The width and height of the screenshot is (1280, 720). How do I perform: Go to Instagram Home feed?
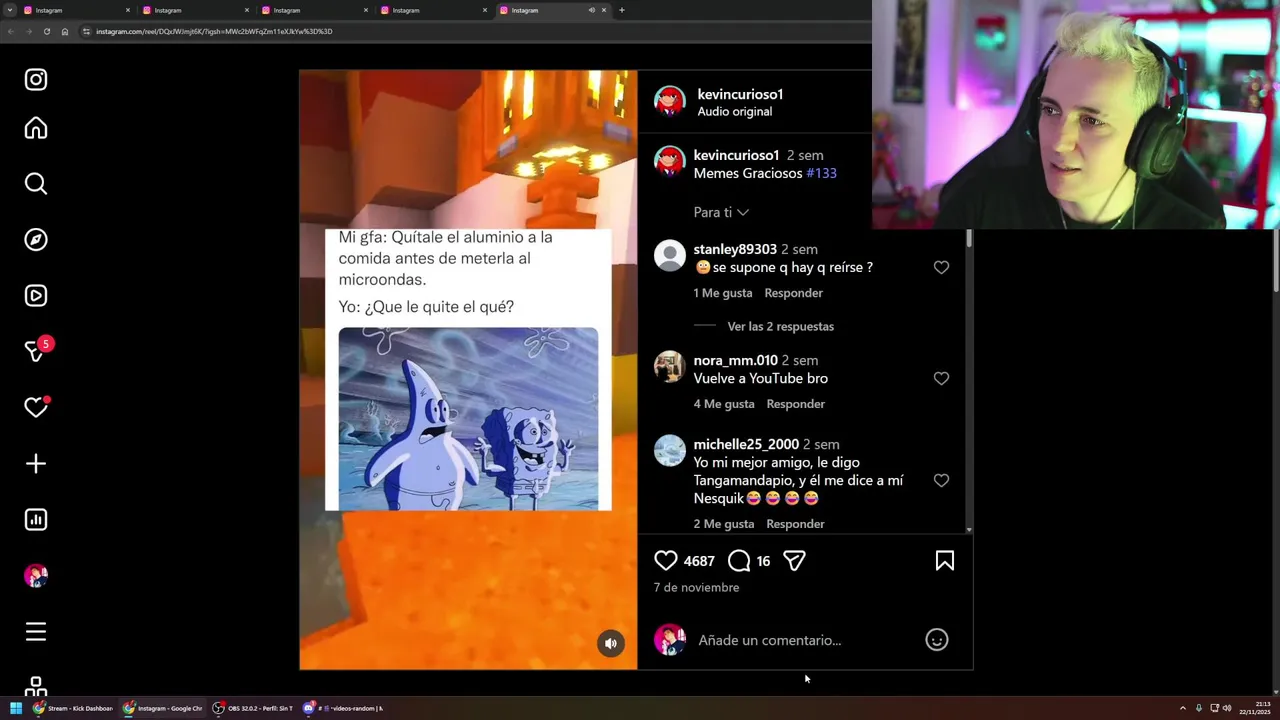coord(36,128)
